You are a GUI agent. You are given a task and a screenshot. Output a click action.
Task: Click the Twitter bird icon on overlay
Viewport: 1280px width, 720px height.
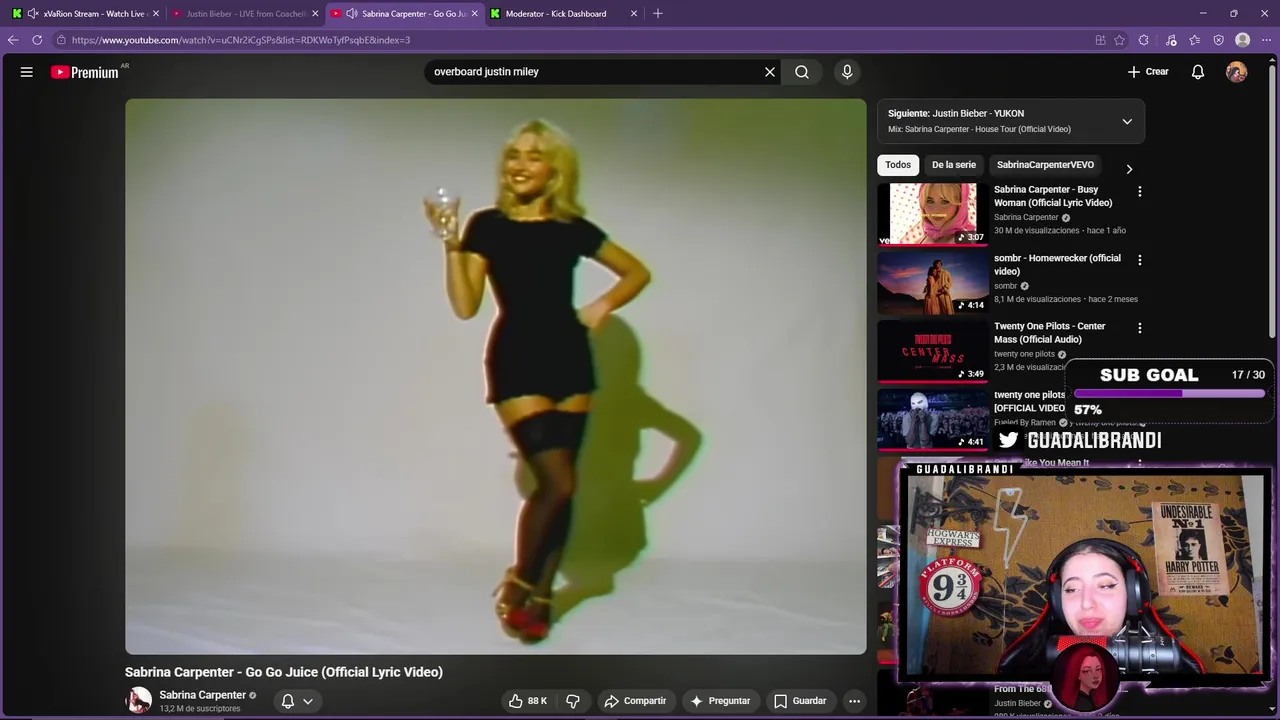1008,440
